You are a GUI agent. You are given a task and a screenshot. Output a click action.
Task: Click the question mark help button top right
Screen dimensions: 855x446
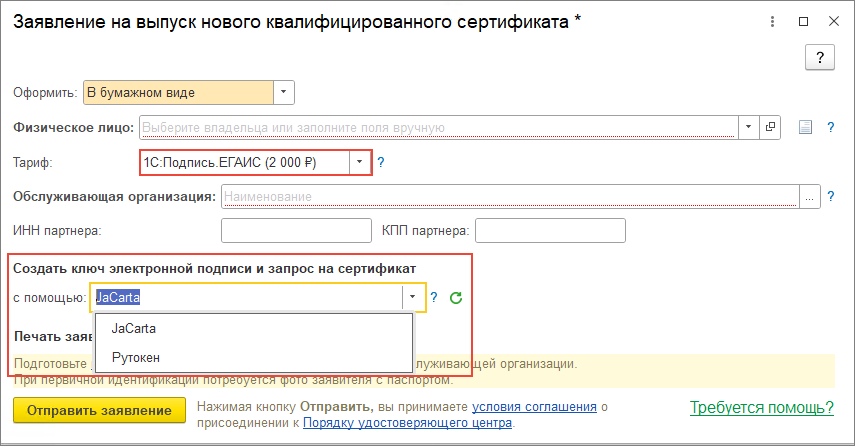click(x=820, y=58)
